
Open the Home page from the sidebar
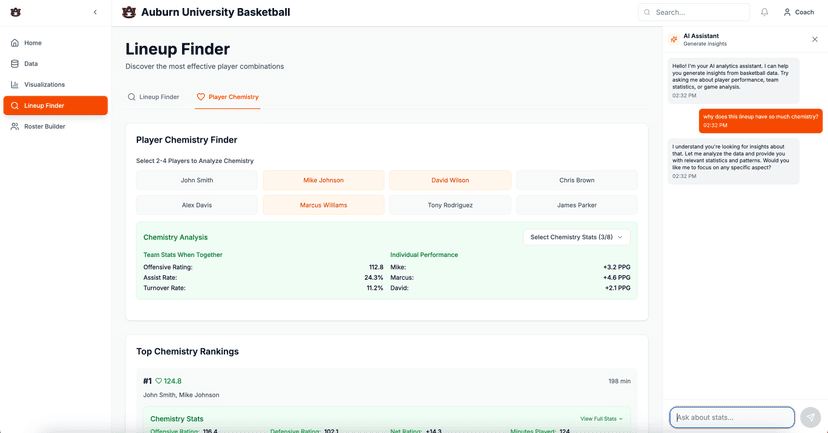(55, 43)
